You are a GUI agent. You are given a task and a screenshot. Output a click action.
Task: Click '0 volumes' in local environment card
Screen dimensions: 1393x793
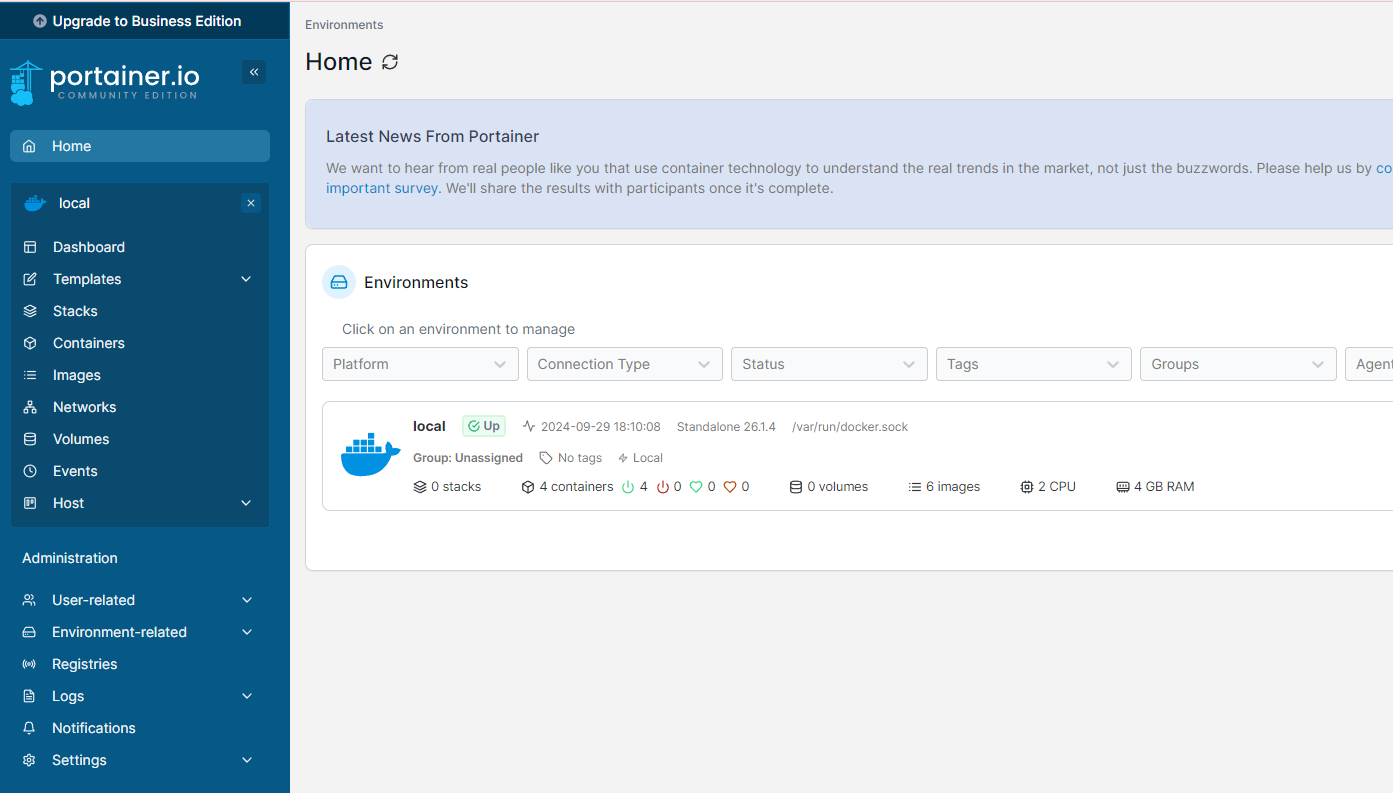pyautogui.click(x=829, y=487)
